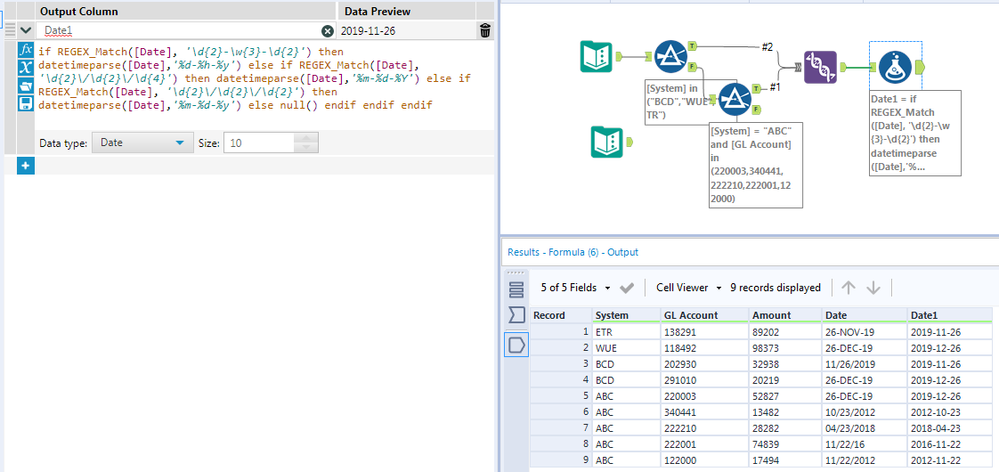
Task: Open Columns and Constants X icon
Action: (26, 67)
